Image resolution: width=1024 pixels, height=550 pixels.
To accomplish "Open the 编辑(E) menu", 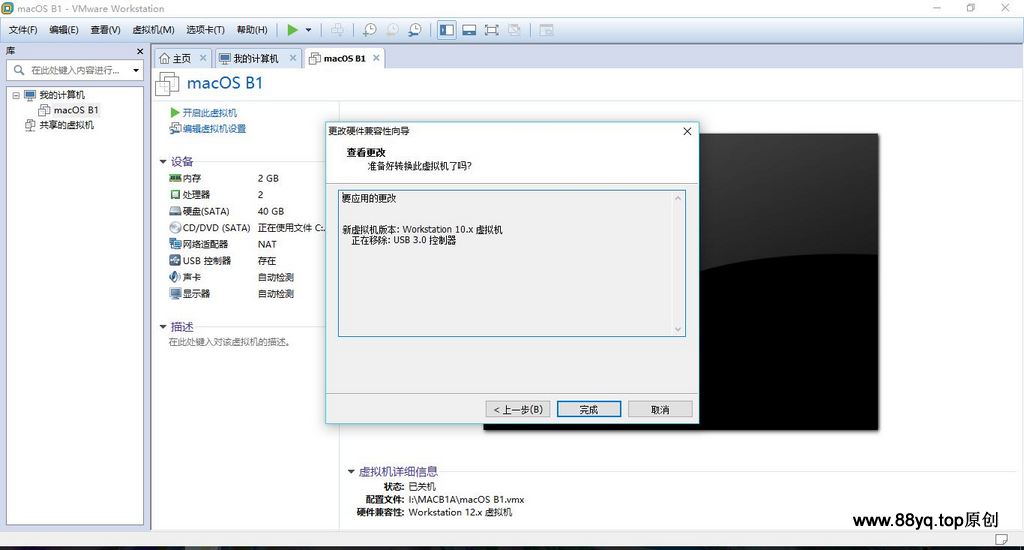I will click(63, 29).
